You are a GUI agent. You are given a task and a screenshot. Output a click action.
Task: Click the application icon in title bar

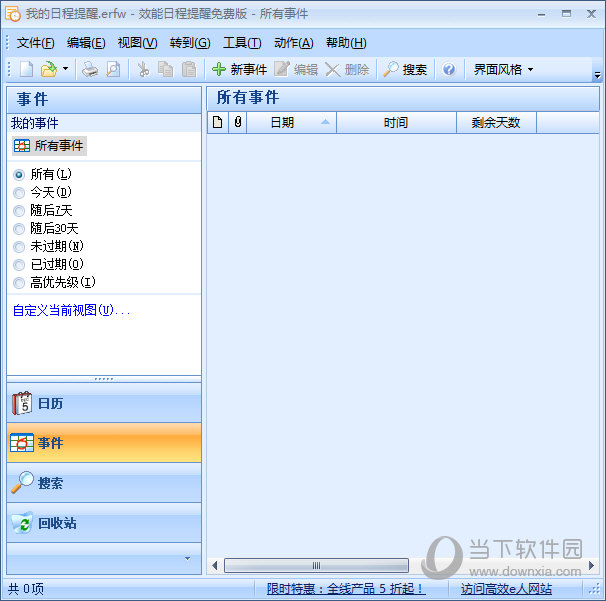(x=12, y=14)
